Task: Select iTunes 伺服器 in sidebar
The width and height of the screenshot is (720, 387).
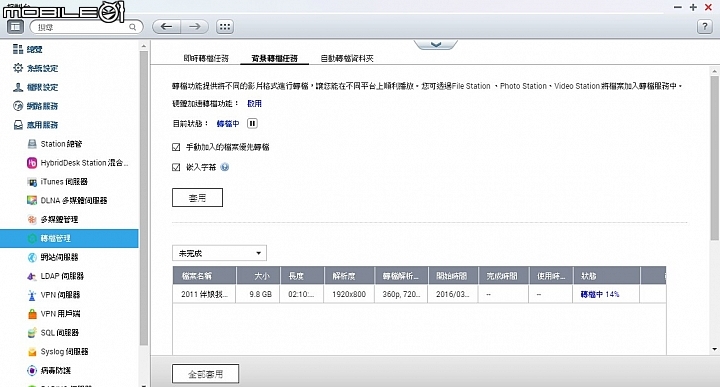Action: [x=58, y=181]
